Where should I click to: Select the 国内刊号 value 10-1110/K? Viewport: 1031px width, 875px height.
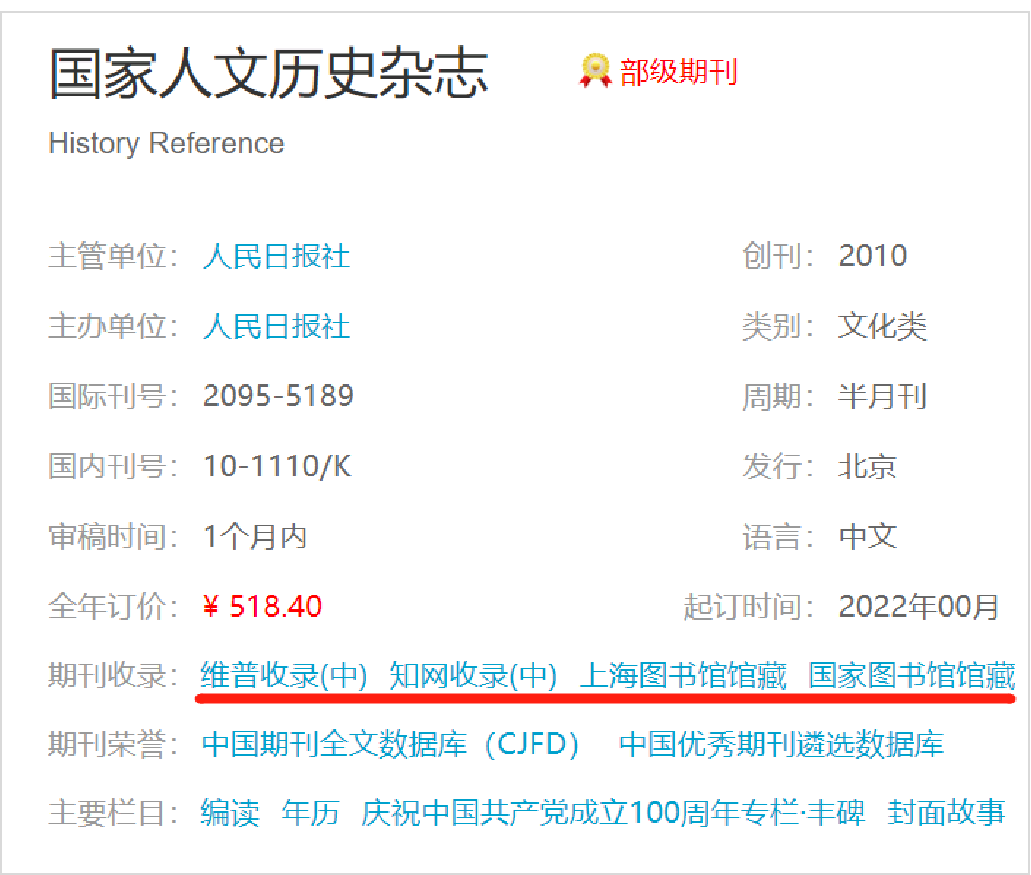point(277,466)
